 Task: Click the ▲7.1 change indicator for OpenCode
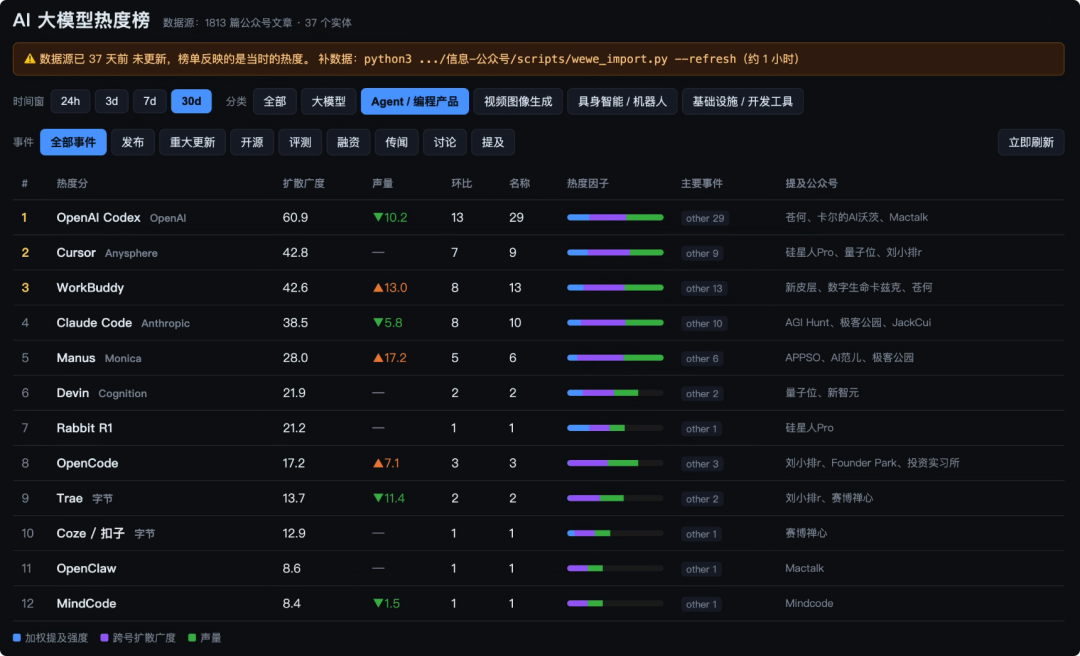(386, 464)
